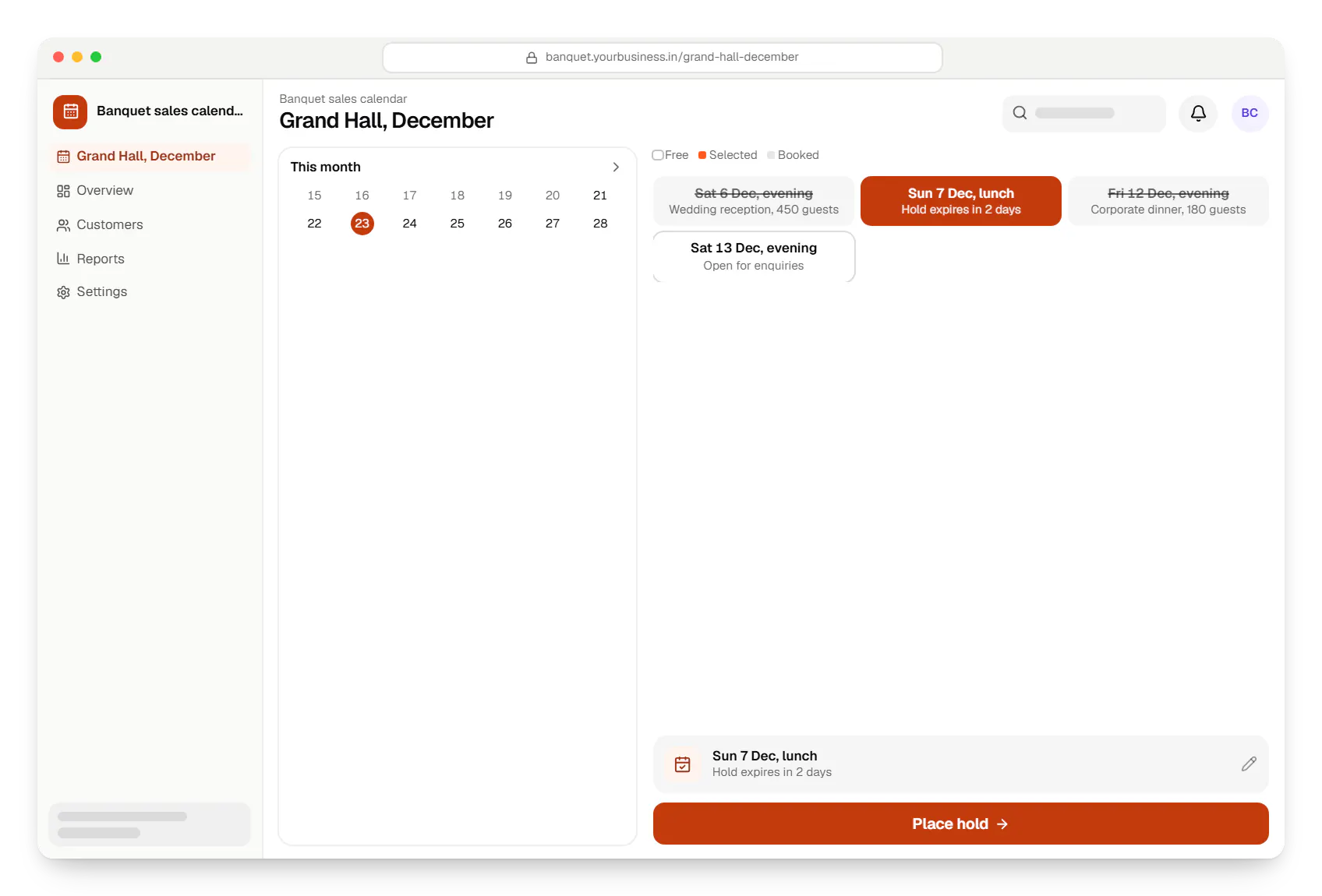Focus the search input field
The width and height of the screenshot is (1322, 896).
tap(1084, 113)
